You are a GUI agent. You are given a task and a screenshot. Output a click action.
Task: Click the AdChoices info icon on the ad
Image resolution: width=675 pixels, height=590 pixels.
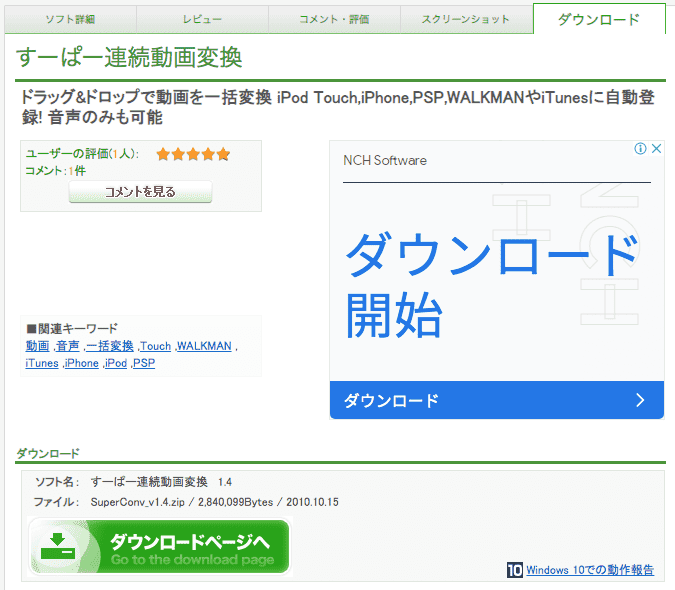pos(640,149)
